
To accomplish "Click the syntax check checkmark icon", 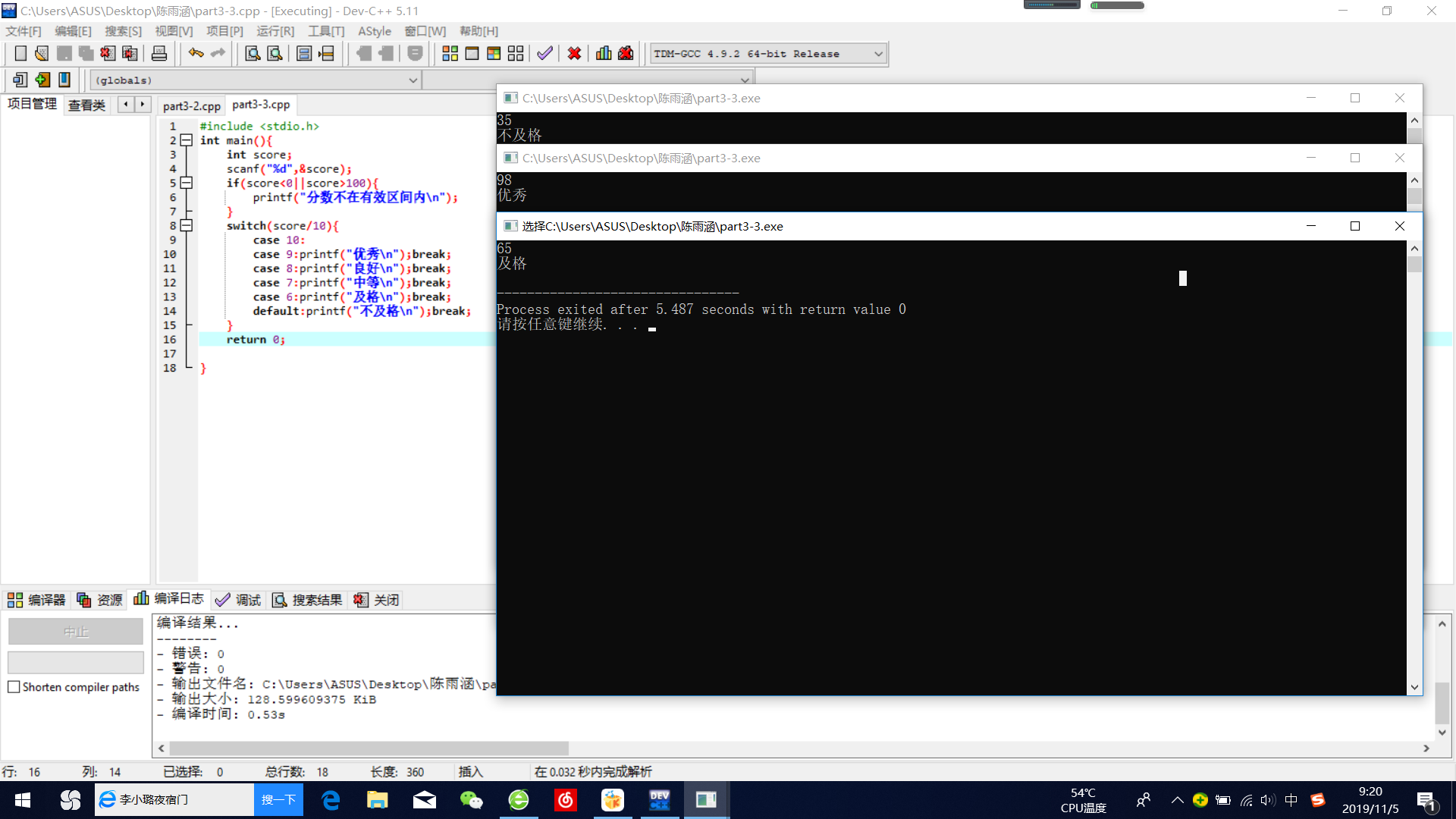I will click(544, 54).
